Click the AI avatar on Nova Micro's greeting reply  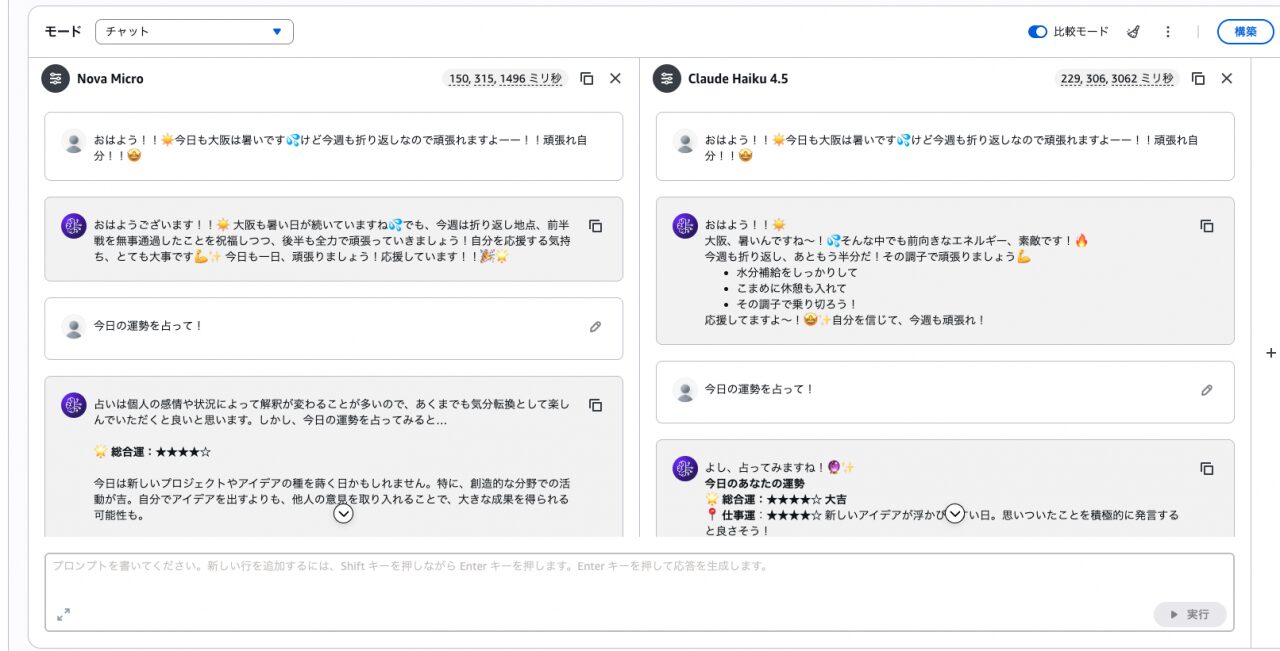pyautogui.click(x=73, y=226)
